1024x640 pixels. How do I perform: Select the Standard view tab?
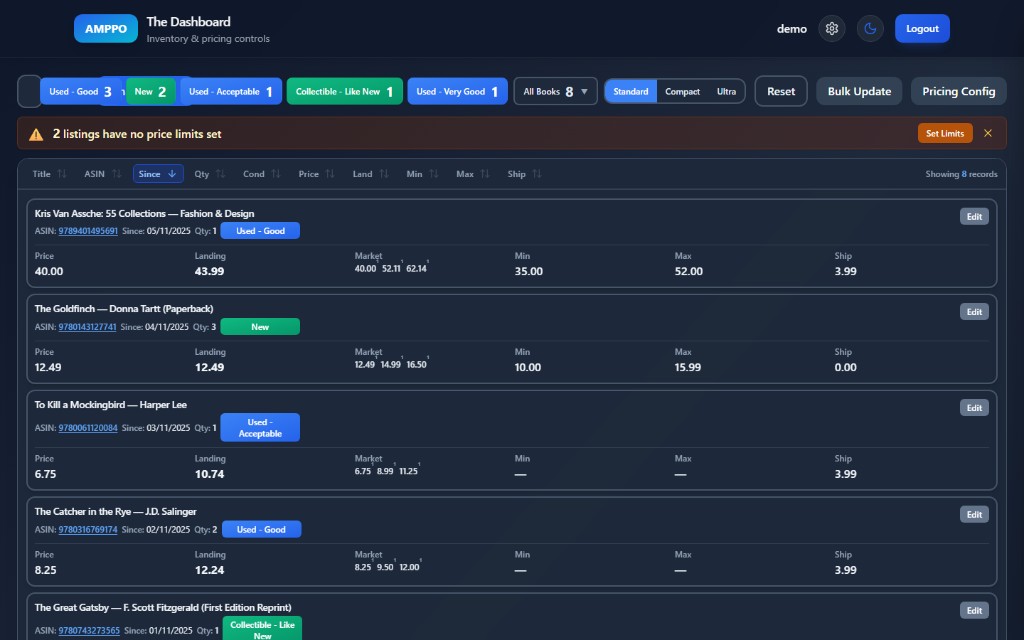click(631, 91)
